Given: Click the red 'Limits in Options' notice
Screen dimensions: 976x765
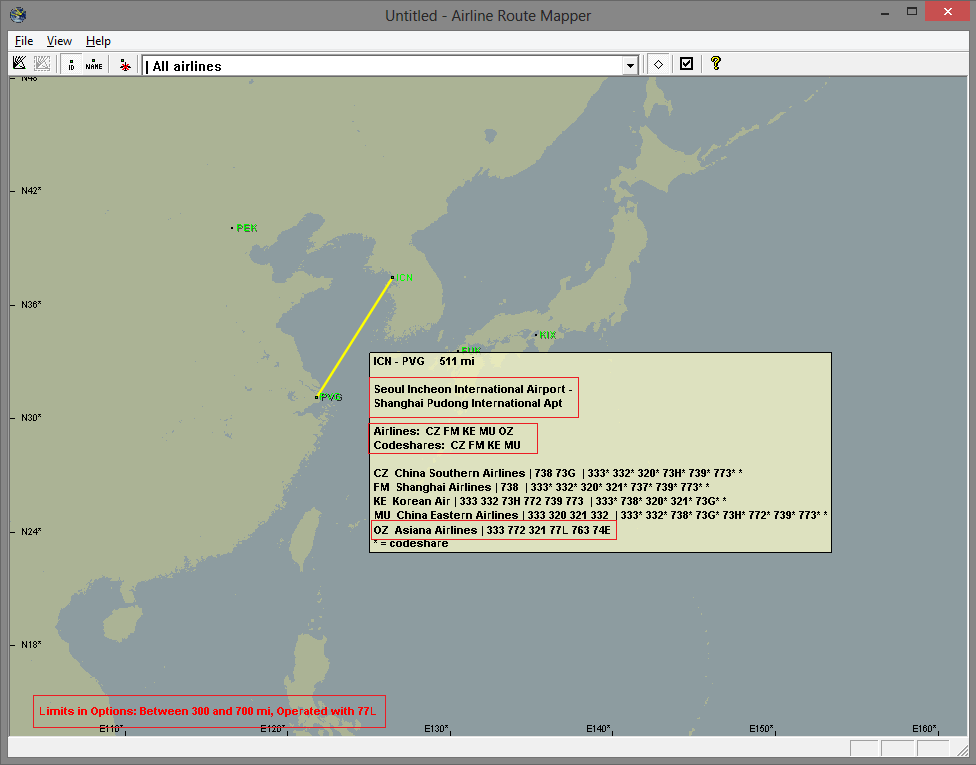Looking at the screenshot, I should [x=208, y=711].
